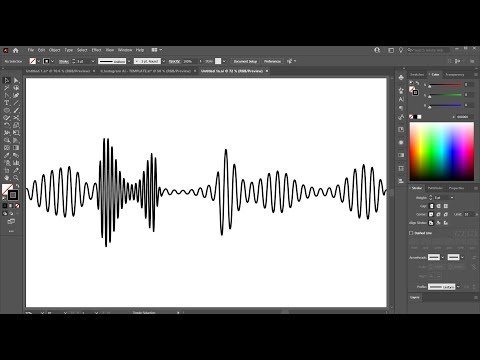Select the Artboard tool
The image size is (480, 360).
point(6,170)
